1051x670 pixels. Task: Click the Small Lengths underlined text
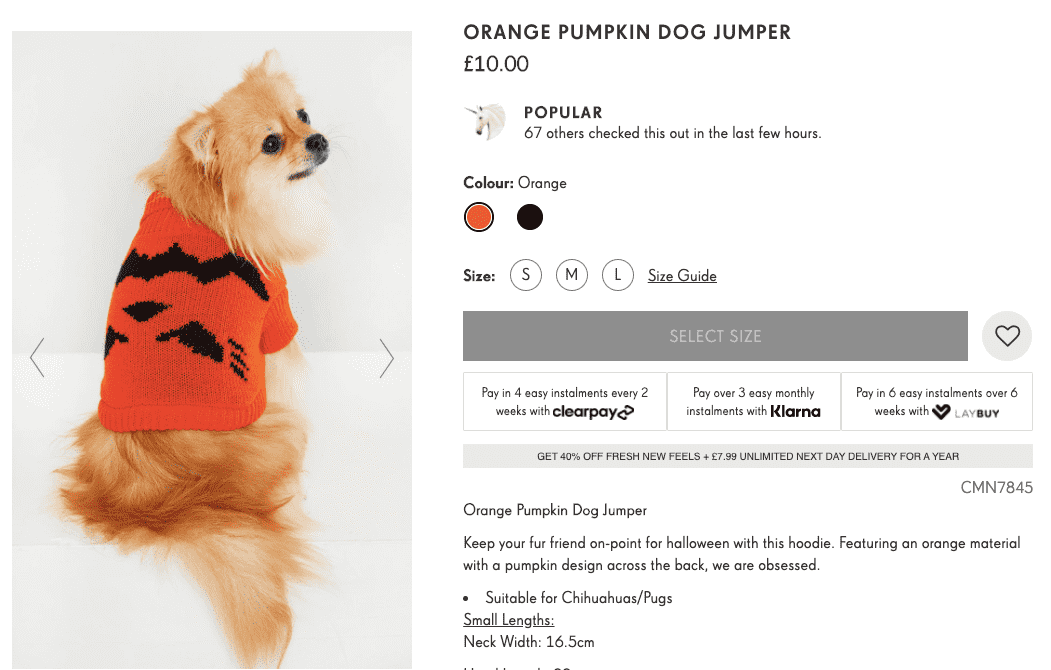tap(509, 620)
